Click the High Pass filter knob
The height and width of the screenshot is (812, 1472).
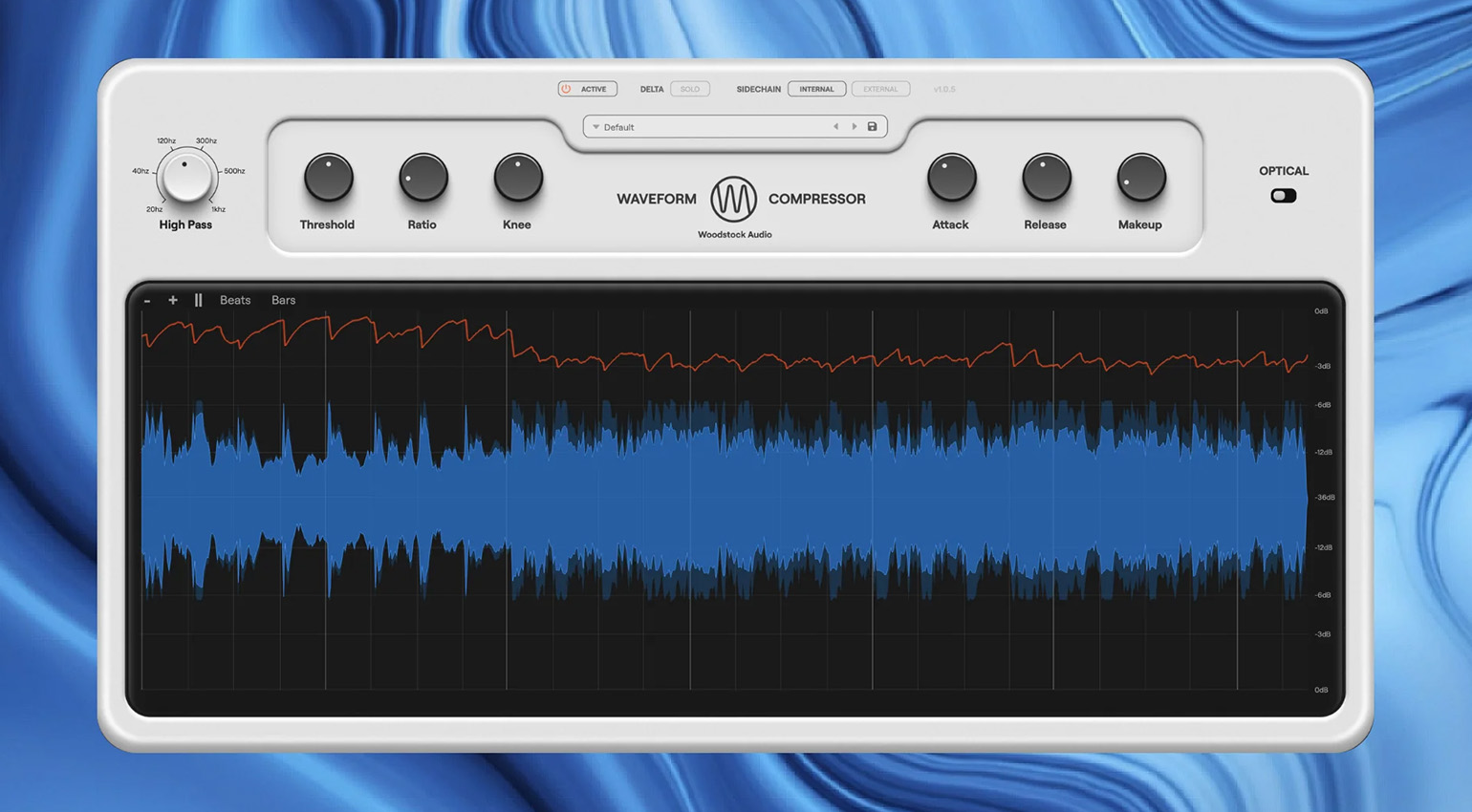click(x=185, y=177)
